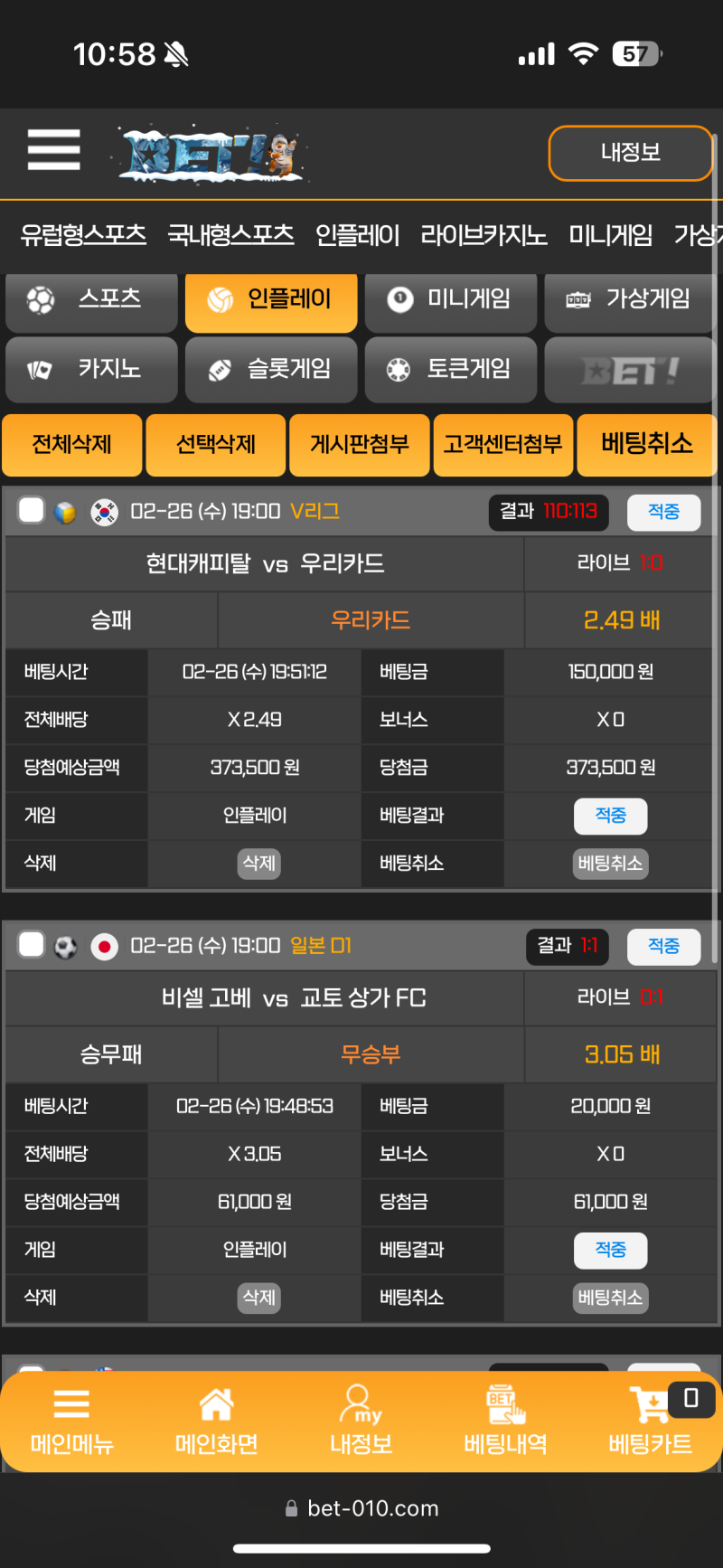
Task: Check the 비셀 고베 vs 교토 상가 checkbox
Action: [x=32, y=944]
